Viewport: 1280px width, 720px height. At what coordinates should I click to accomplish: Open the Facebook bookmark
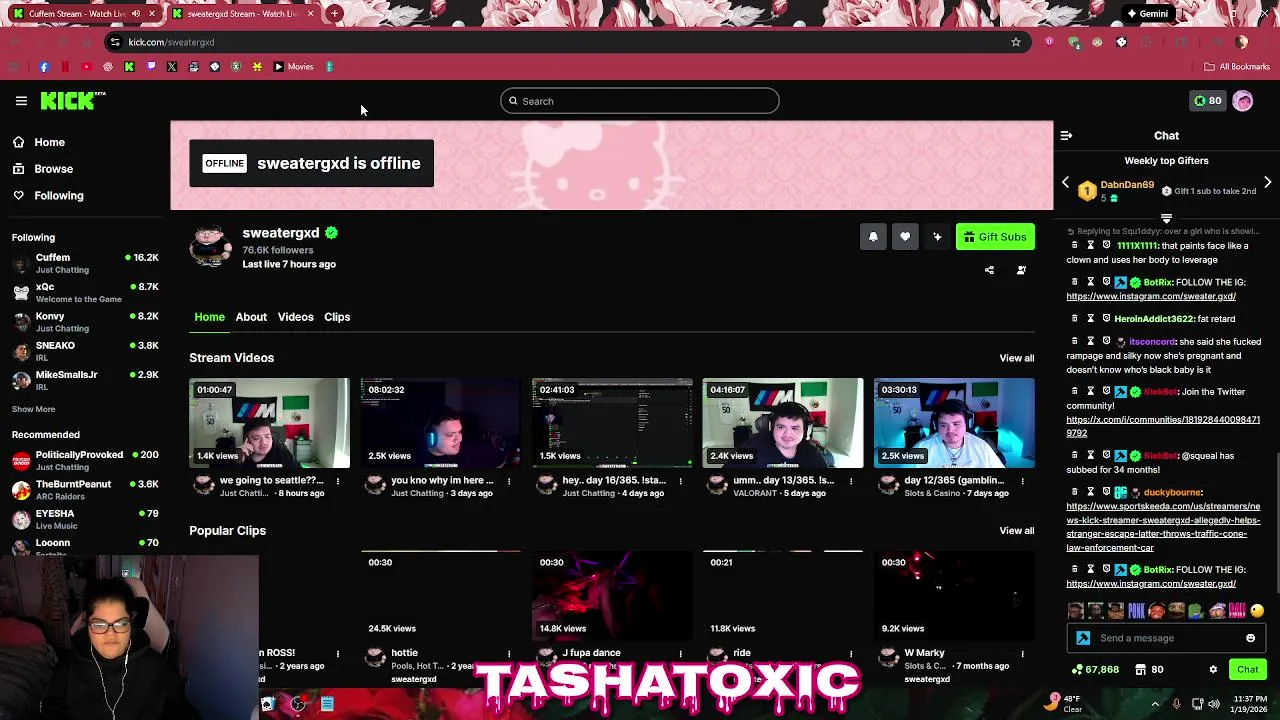click(44, 67)
